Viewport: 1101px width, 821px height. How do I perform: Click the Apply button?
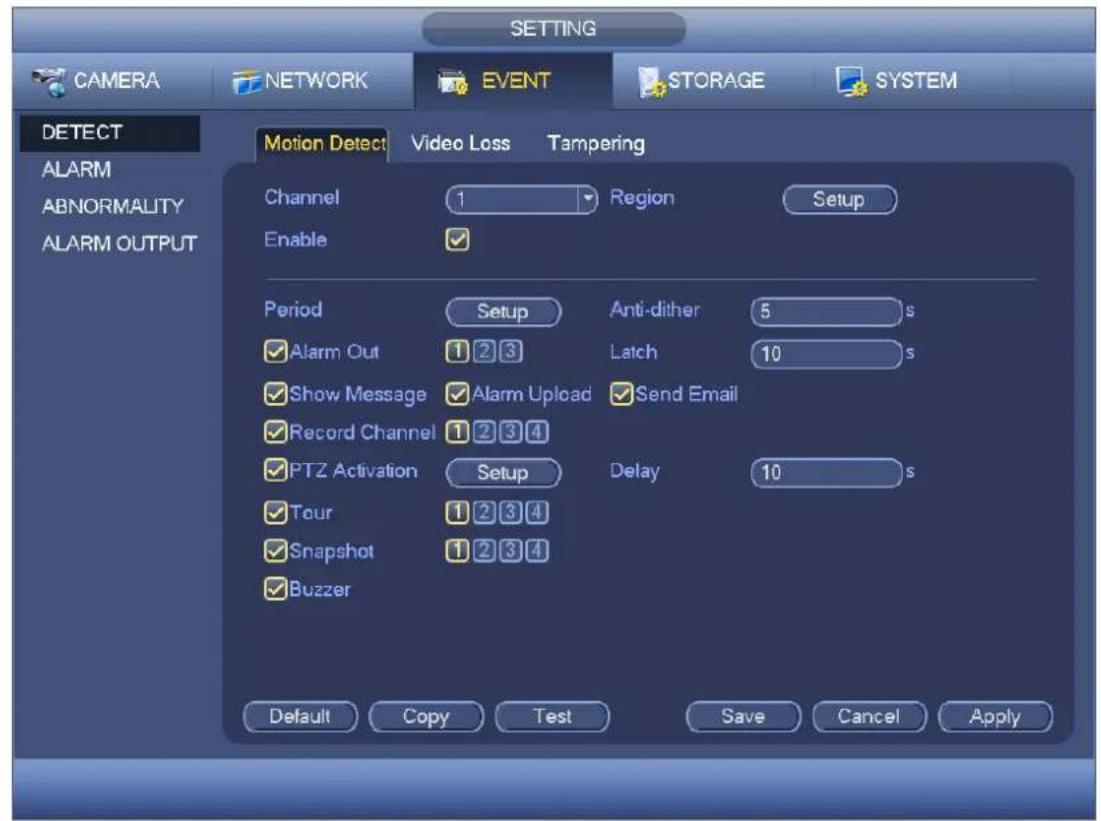point(996,717)
